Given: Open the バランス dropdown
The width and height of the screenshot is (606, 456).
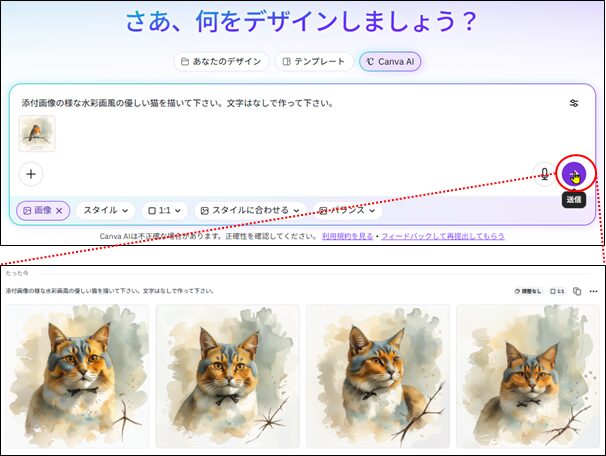Looking at the screenshot, I should [x=348, y=211].
